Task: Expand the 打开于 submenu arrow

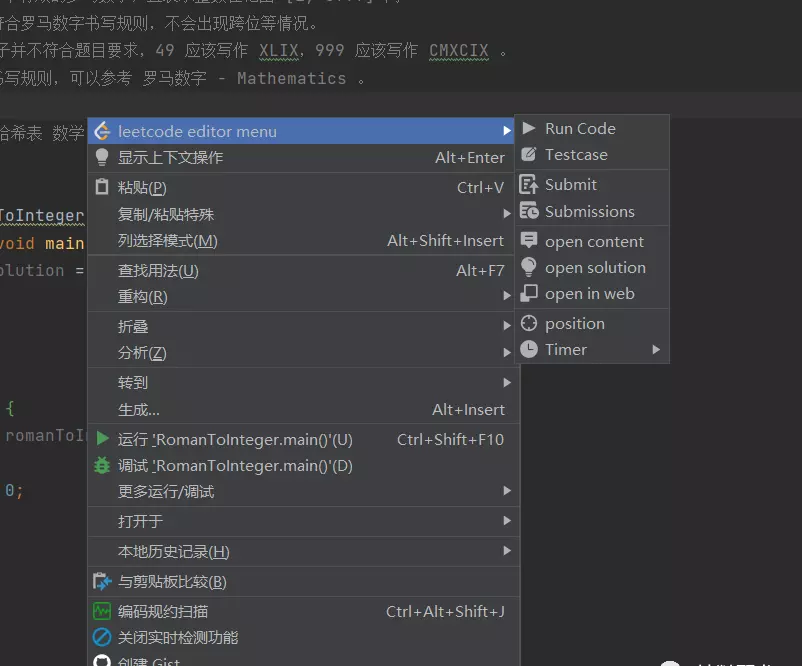Action: (x=506, y=520)
